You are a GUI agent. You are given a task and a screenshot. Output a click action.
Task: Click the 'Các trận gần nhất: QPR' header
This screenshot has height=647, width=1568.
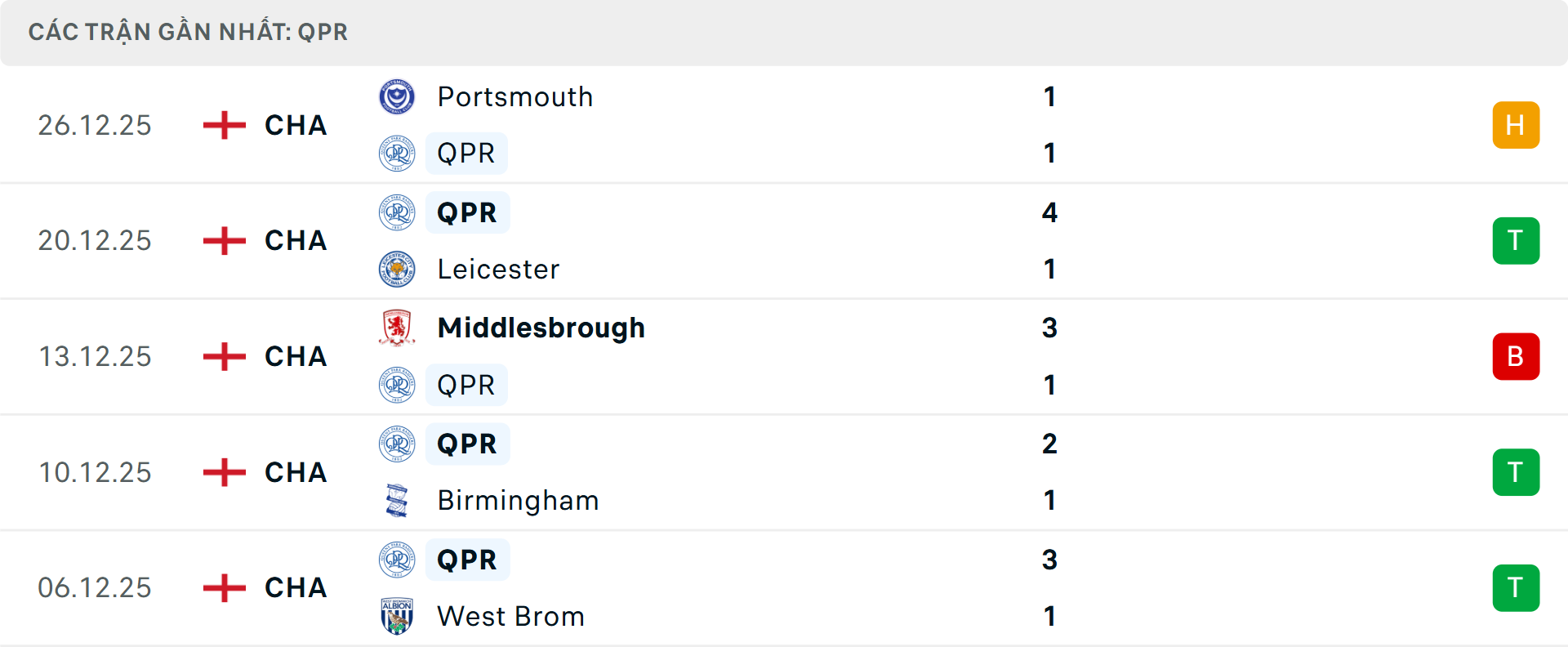(188, 32)
